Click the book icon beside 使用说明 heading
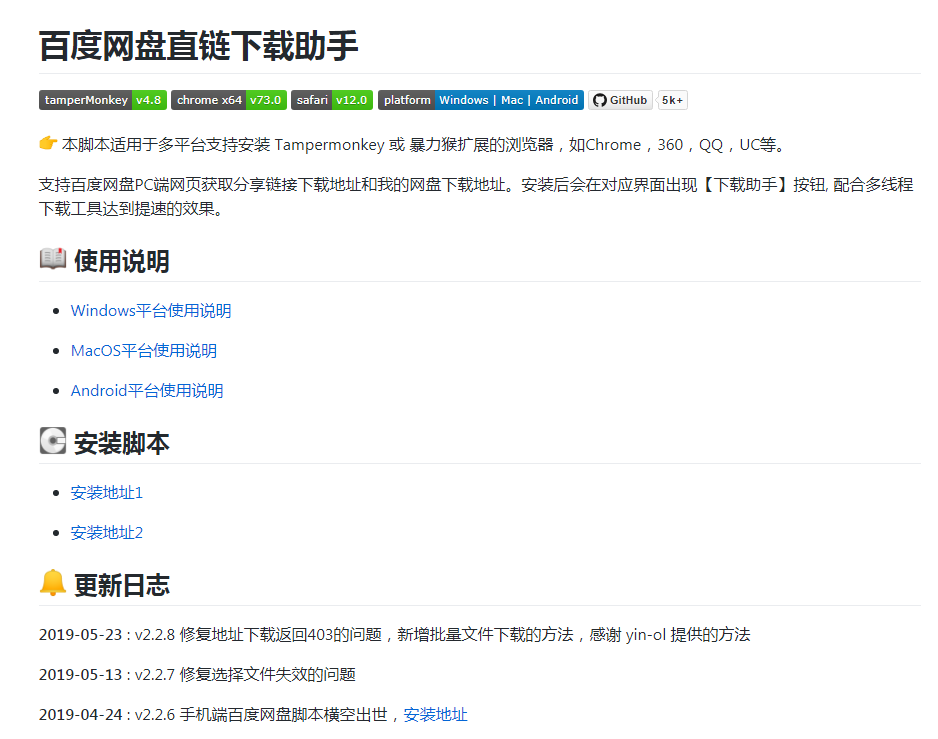Screen dimensions: 938x739 tap(51, 260)
